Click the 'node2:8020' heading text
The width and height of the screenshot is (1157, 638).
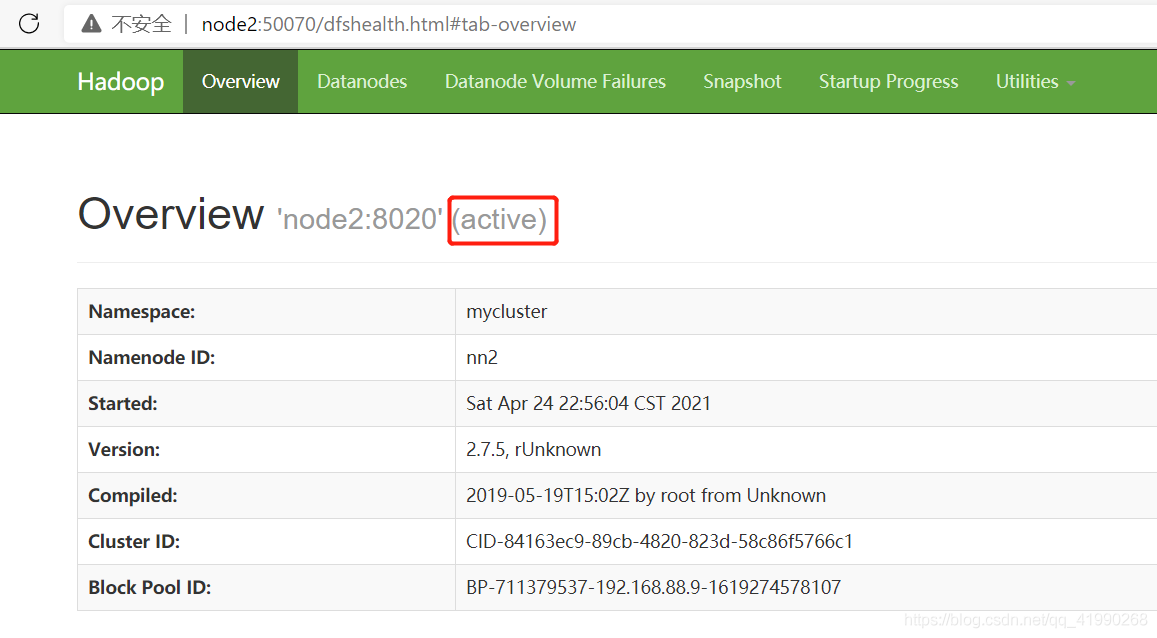[360, 219]
